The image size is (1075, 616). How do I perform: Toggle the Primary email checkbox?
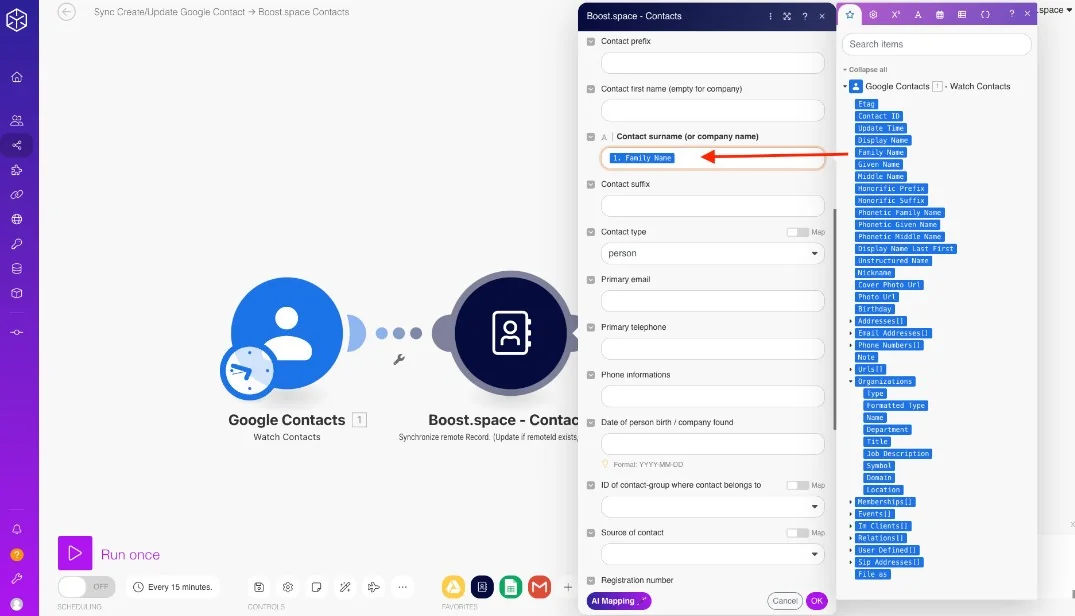(591, 280)
